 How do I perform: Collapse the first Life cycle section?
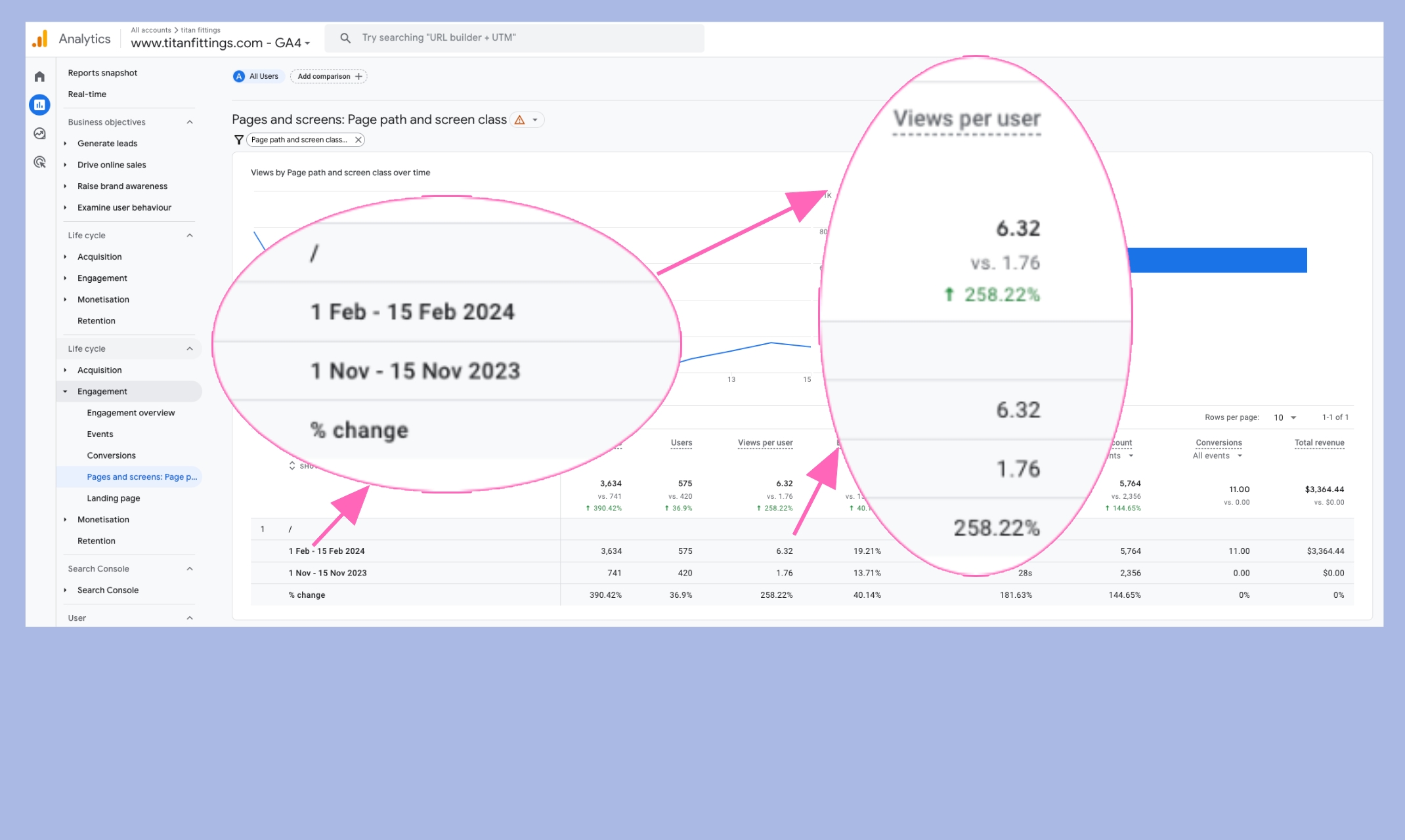pyautogui.click(x=190, y=236)
